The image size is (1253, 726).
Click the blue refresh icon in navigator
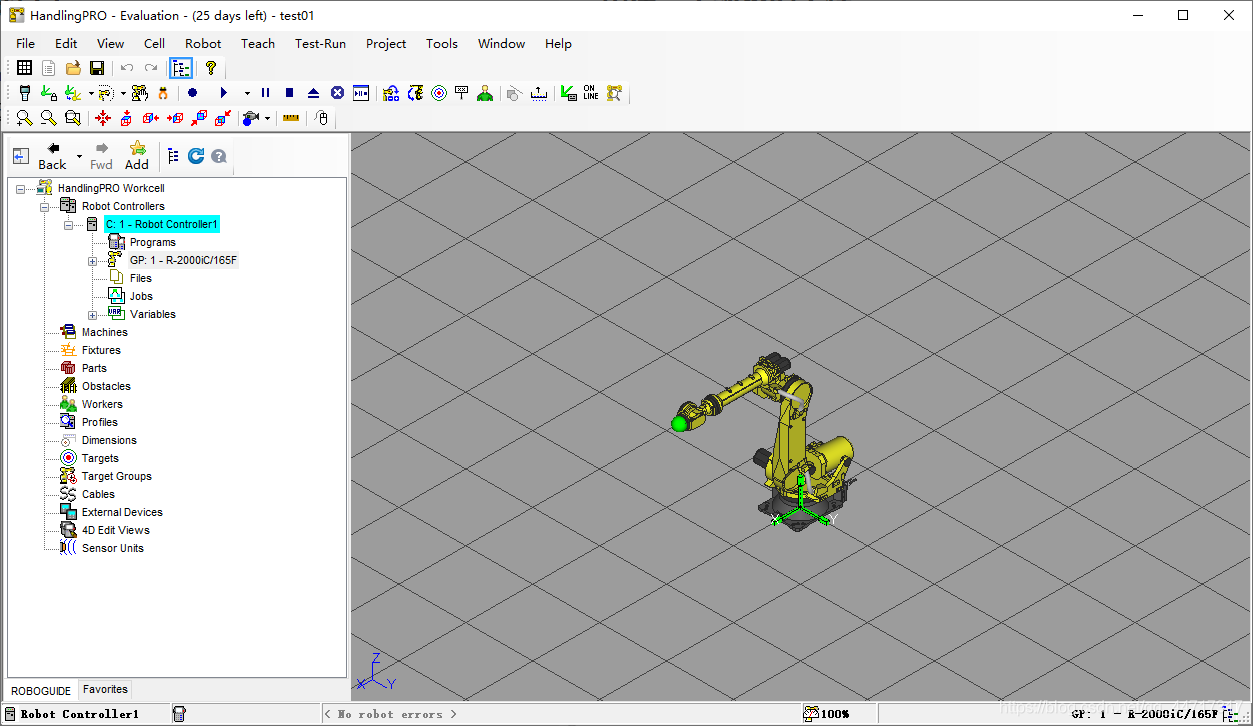pyautogui.click(x=196, y=156)
